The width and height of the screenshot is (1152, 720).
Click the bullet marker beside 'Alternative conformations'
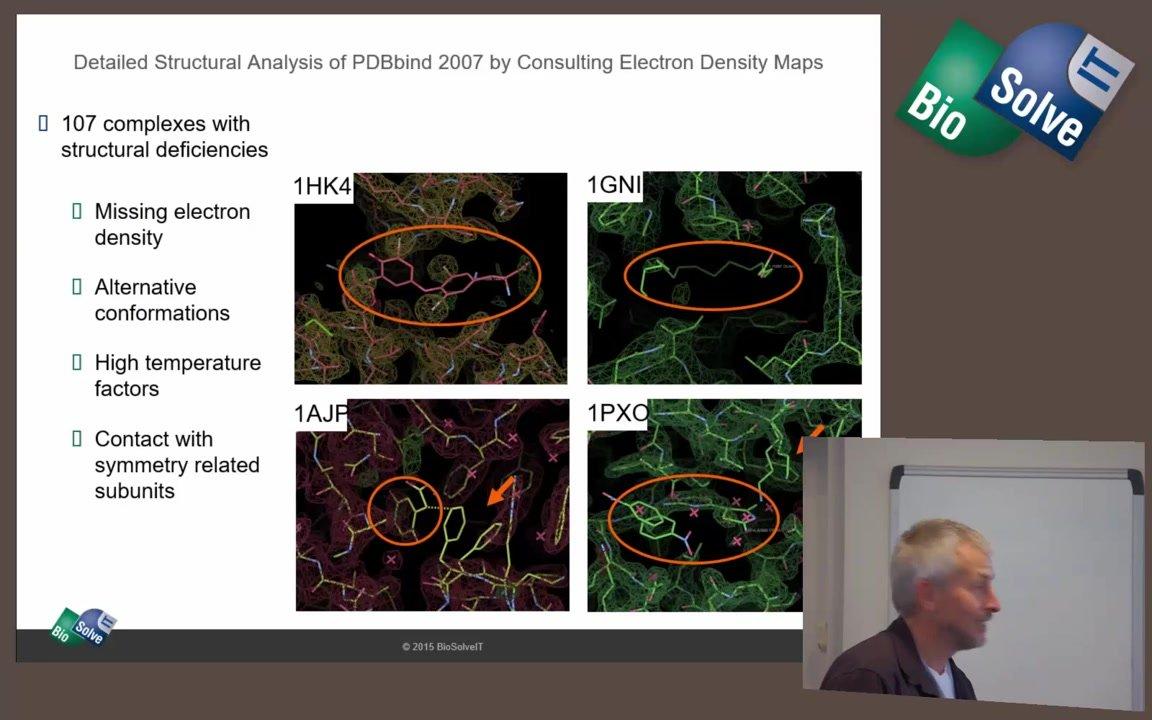[x=77, y=287]
